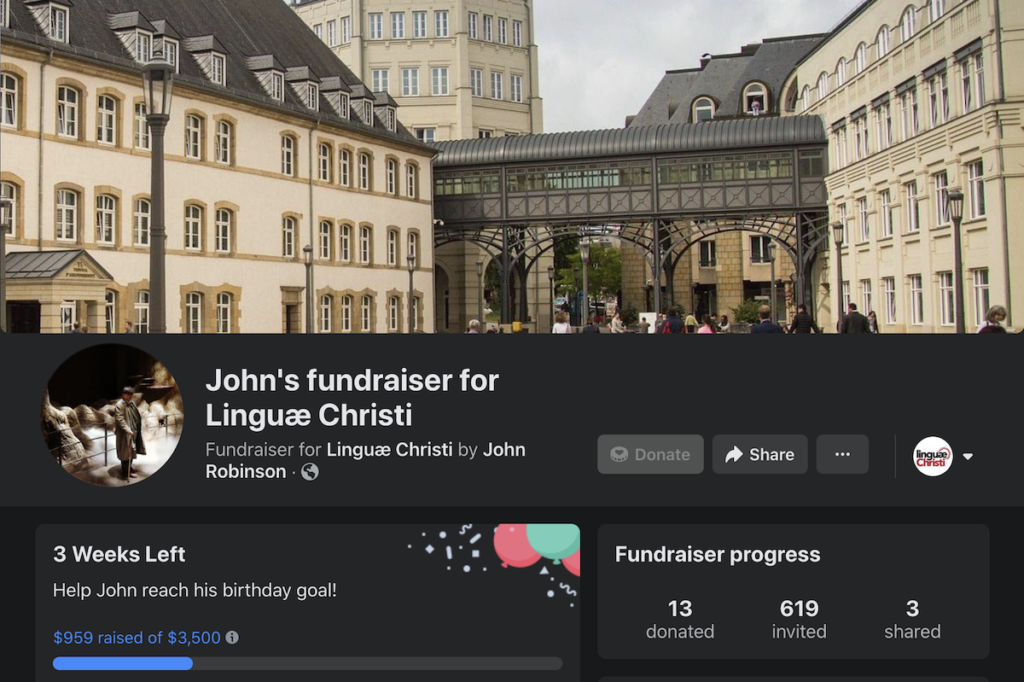Image resolution: width=1024 pixels, height=682 pixels.
Task: Click the balloons celebration graphic
Action: [537, 546]
